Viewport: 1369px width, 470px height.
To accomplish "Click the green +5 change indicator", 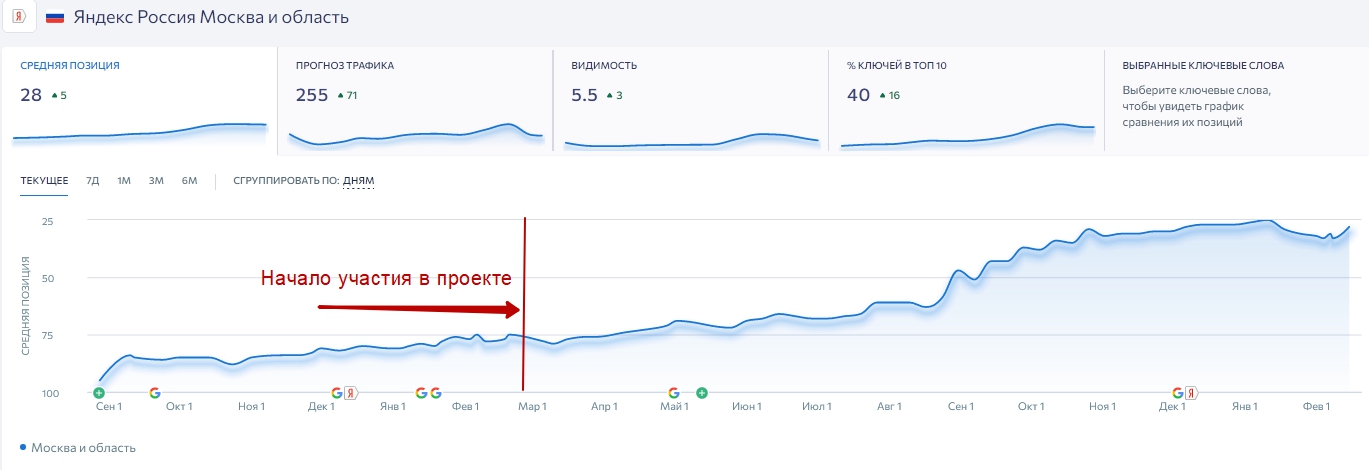I will click(58, 96).
